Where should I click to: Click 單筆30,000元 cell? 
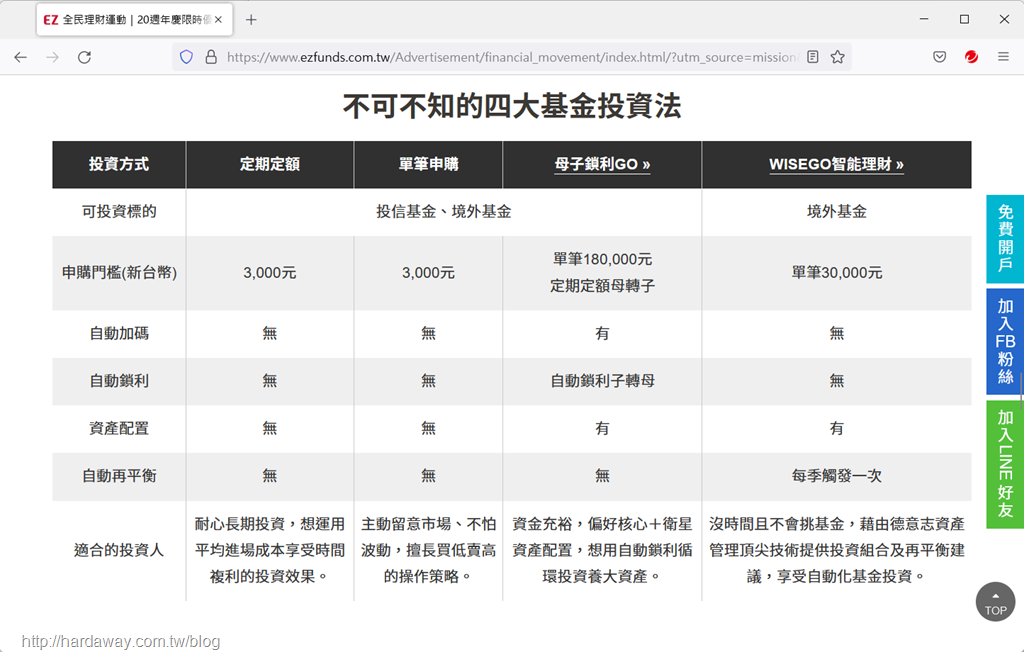coord(837,272)
